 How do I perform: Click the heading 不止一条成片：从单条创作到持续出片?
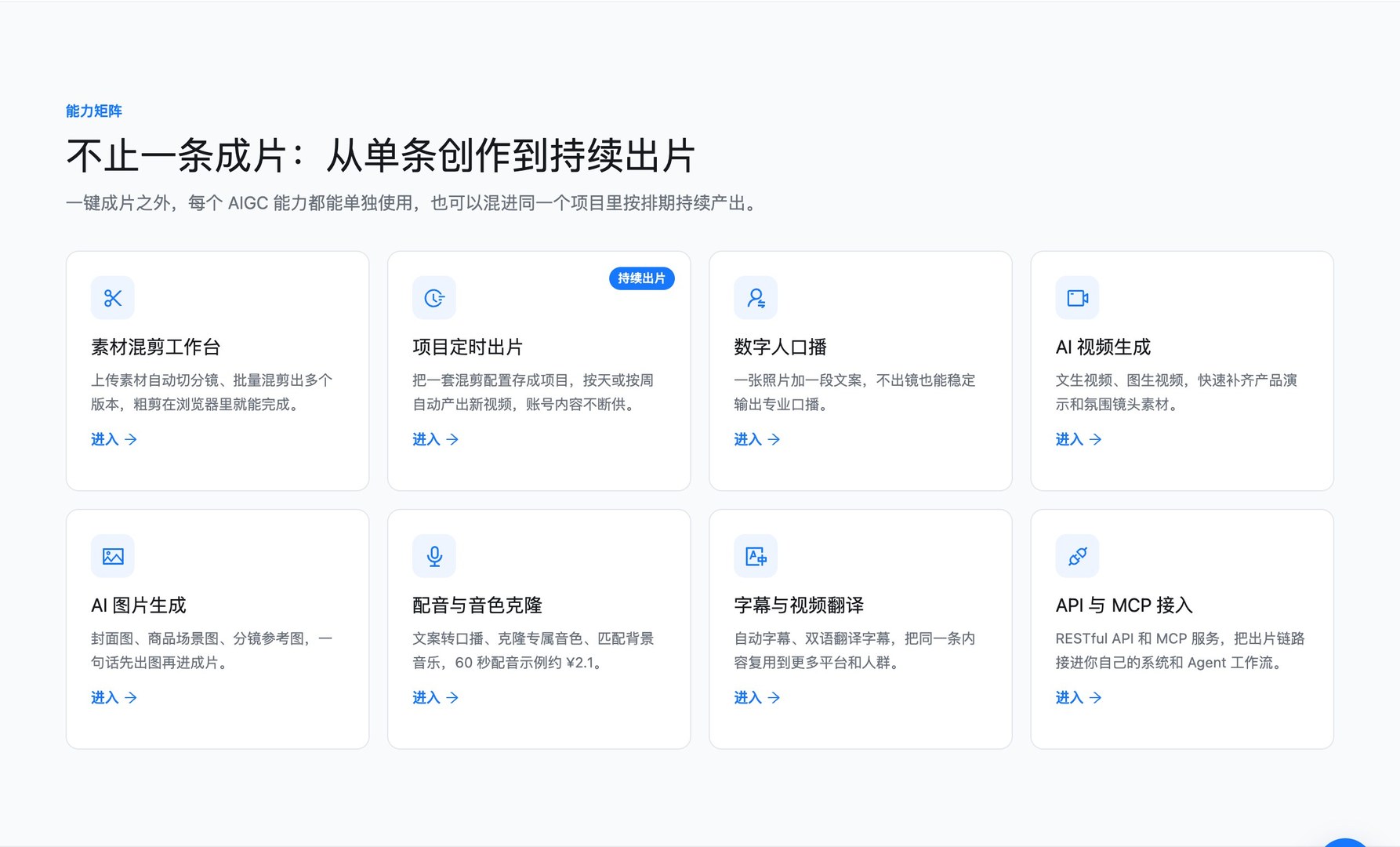click(381, 155)
